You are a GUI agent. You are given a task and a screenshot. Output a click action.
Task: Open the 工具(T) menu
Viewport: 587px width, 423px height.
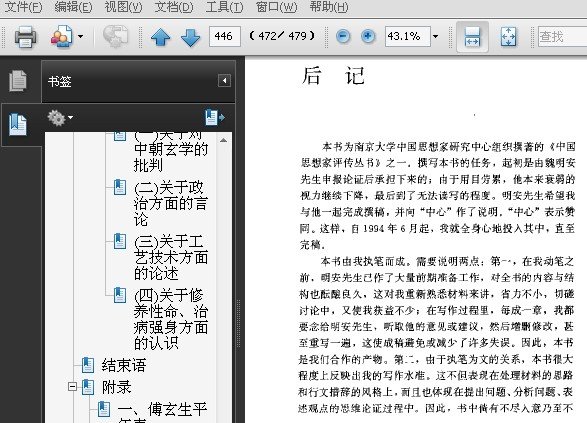pos(224,7)
